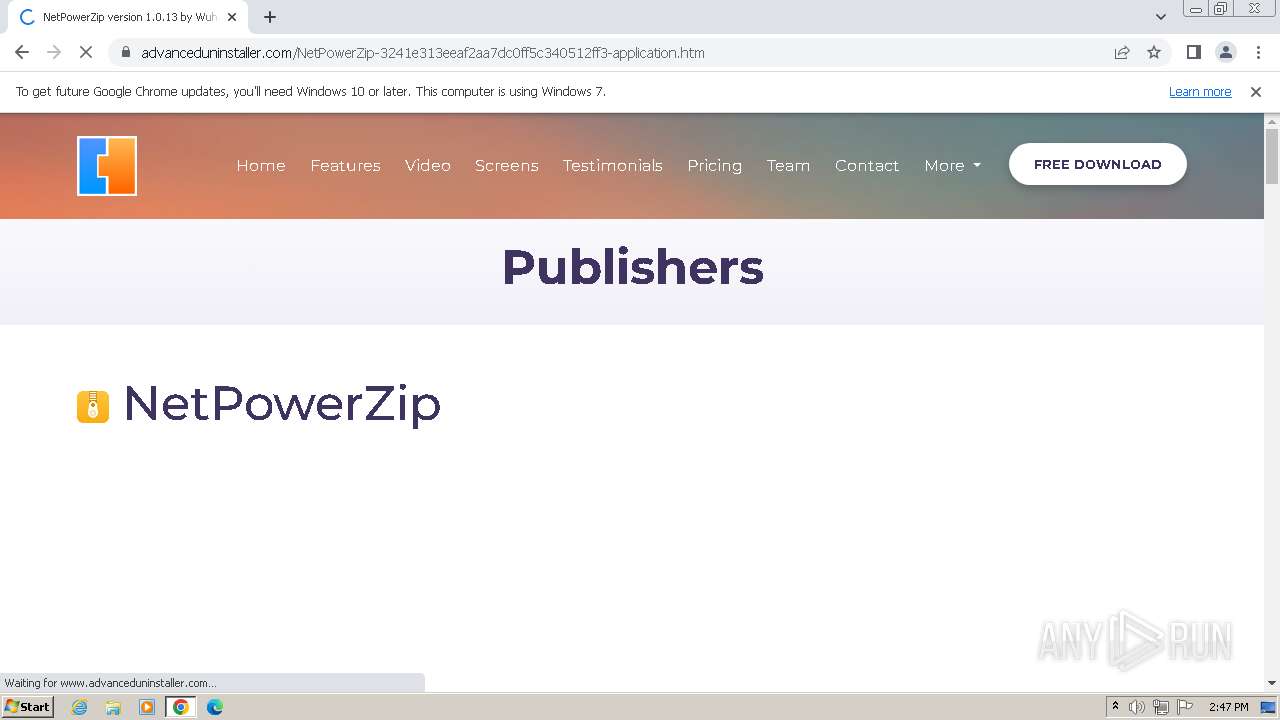Click the NetPowerZip heading text
The height and width of the screenshot is (720, 1280).
tap(282, 404)
